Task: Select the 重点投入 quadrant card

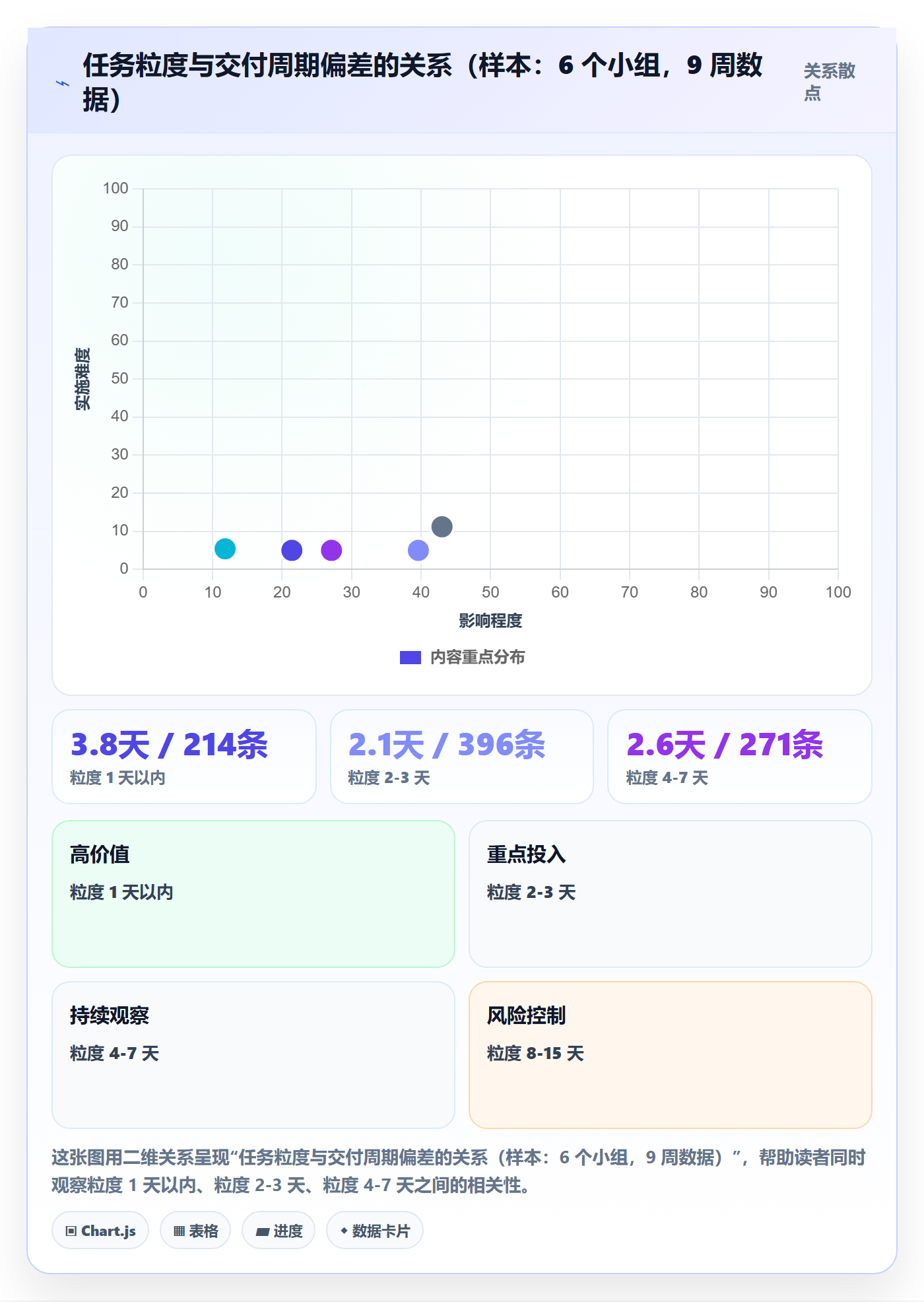Action: [671, 894]
